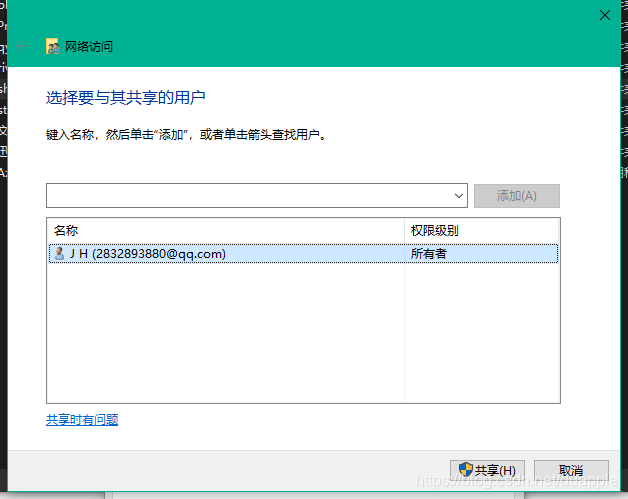The height and width of the screenshot is (499, 628).
Task: Click the back arrow in dialog header
Action: click(22, 46)
